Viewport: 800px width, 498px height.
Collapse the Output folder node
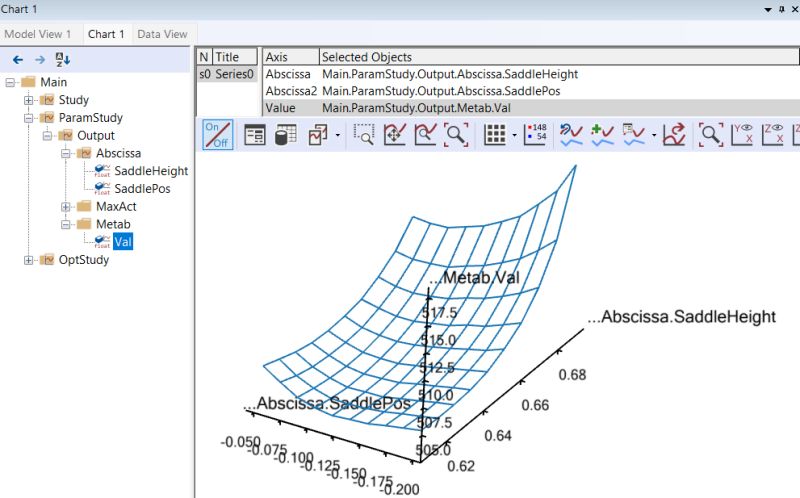[47, 136]
